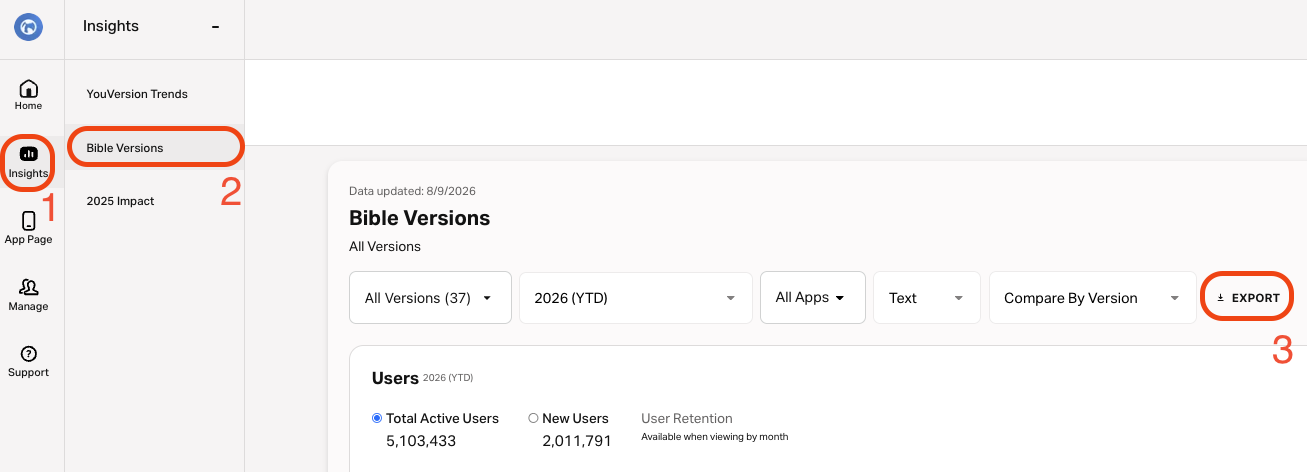Screen dimensions: 1307x472
Task: Open the 2025 Impact menu item
Action: pos(120,201)
